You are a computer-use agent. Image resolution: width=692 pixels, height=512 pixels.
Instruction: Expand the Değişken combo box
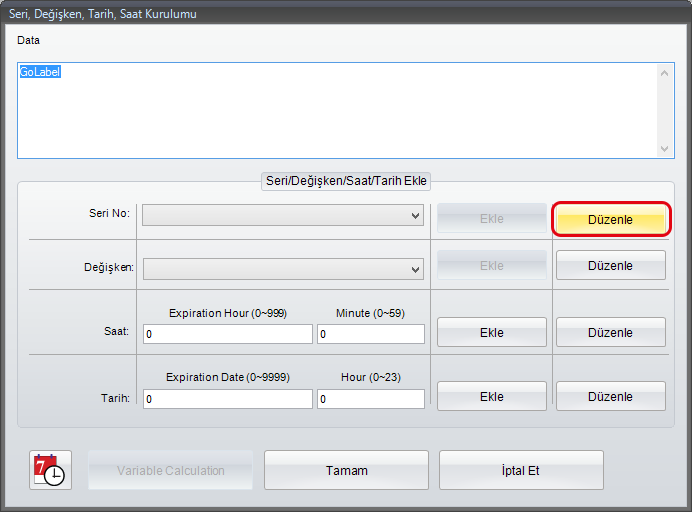283,269
